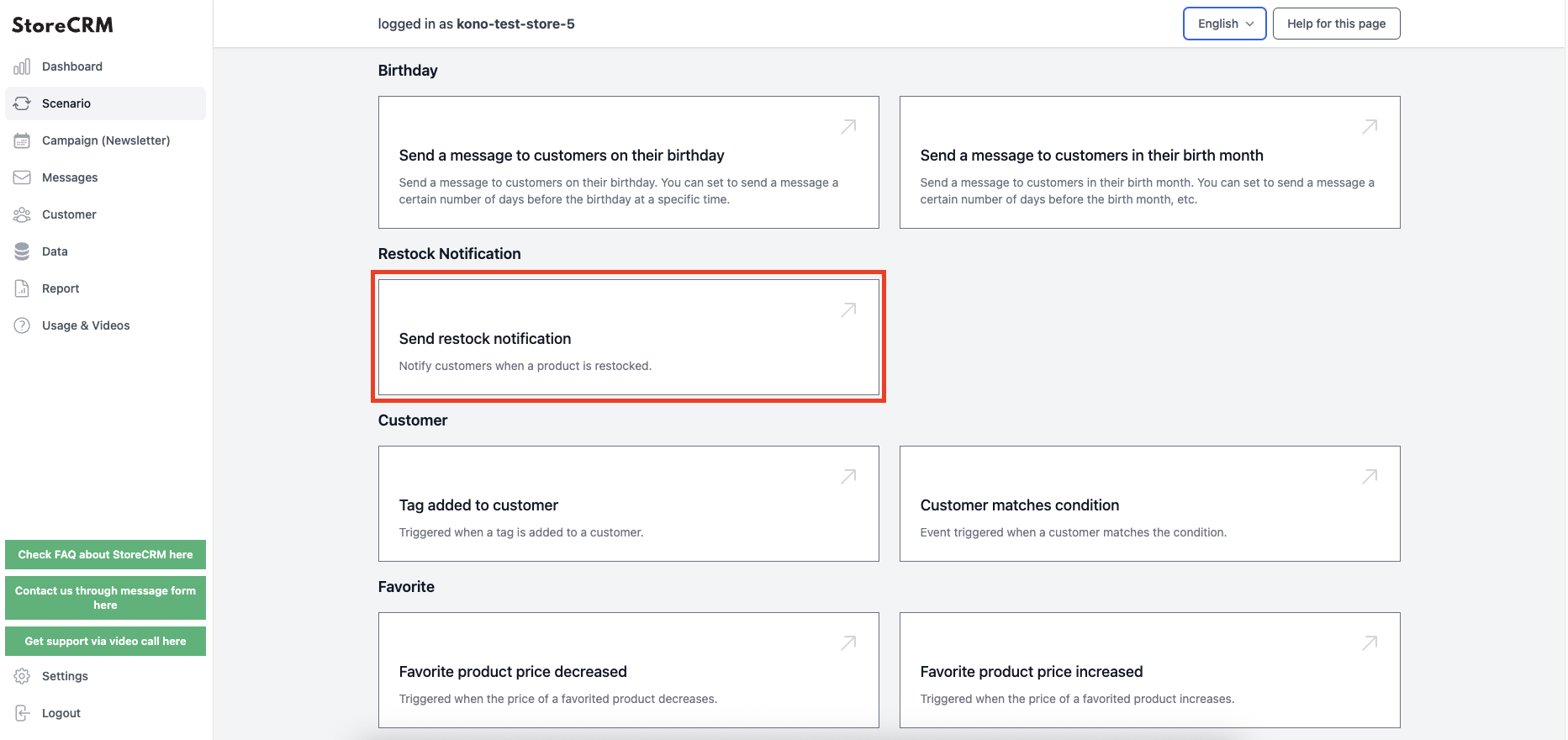Image resolution: width=1568 pixels, height=740 pixels.
Task: Click Logout in the sidebar
Action: click(x=105, y=713)
